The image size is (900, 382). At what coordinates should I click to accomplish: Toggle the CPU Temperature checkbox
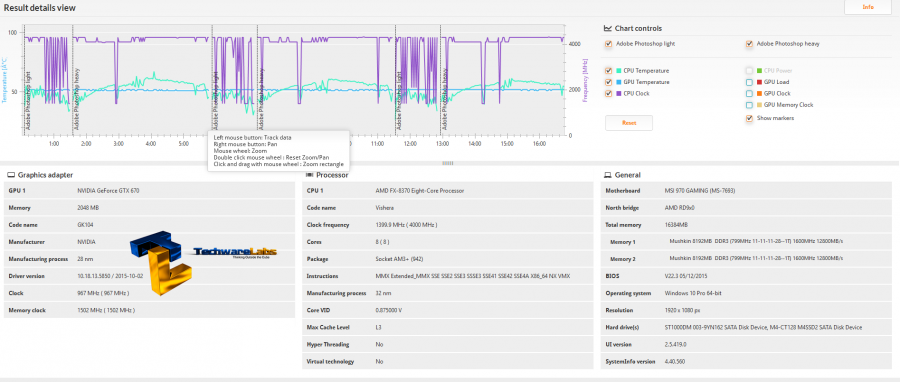point(608,71)
